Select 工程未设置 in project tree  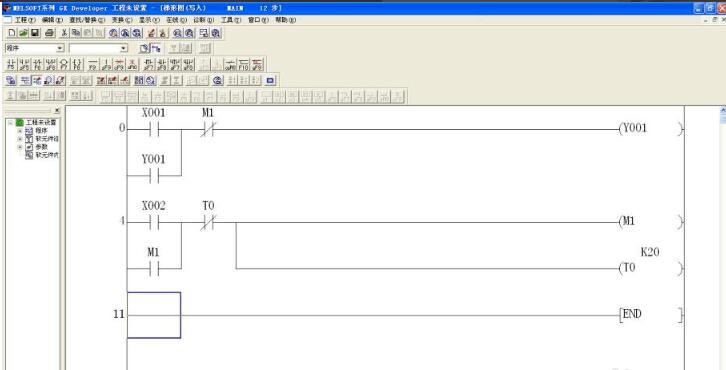(41, 123)
